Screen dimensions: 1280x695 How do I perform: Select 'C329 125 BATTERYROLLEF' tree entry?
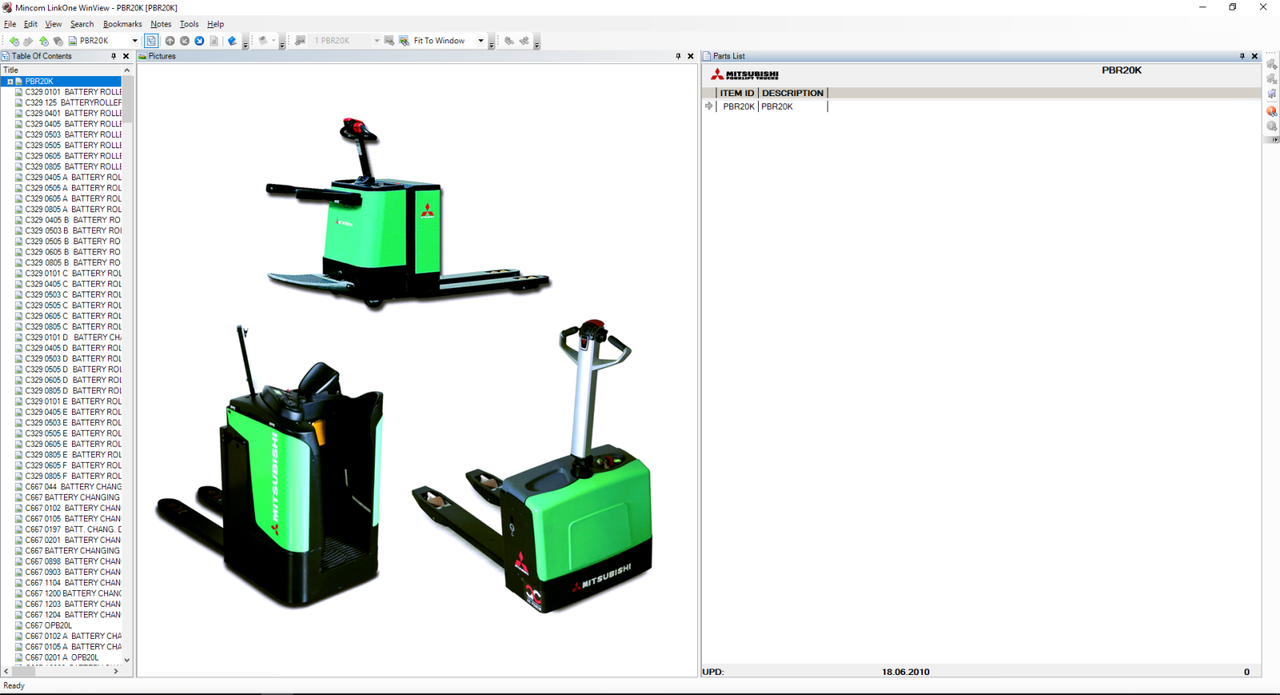[73, 103]
